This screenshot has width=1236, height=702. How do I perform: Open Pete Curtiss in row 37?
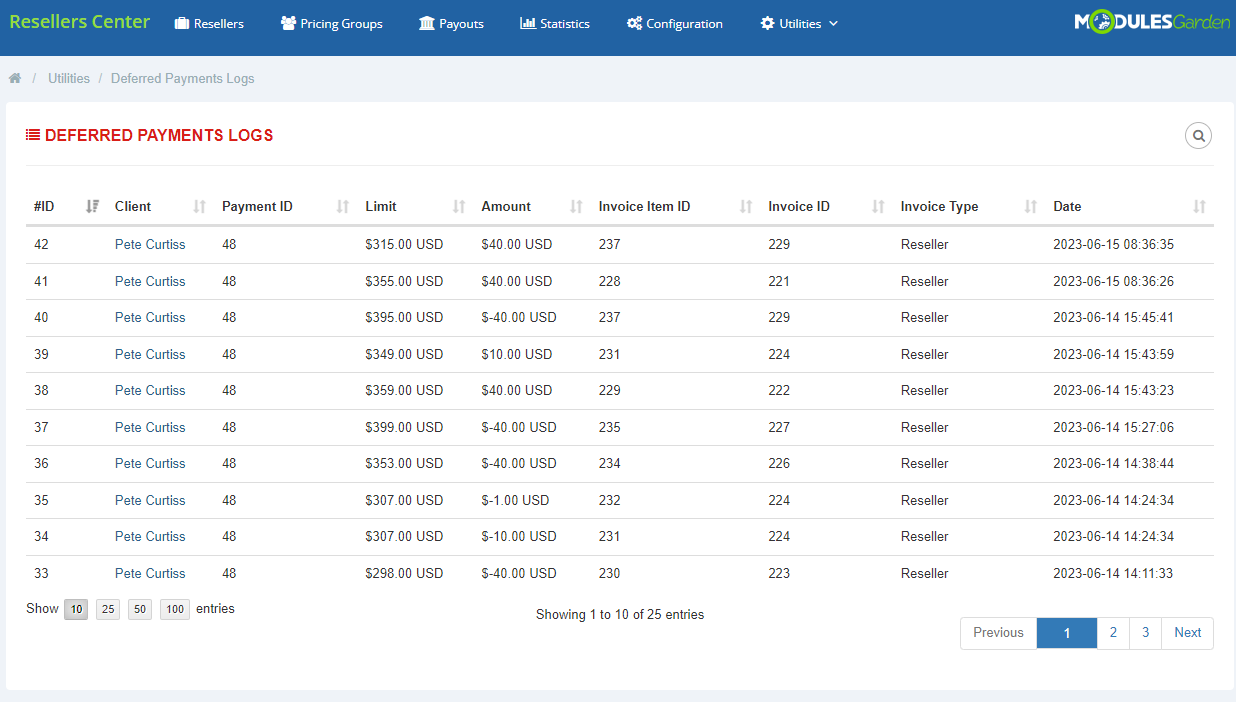(150, 427)
